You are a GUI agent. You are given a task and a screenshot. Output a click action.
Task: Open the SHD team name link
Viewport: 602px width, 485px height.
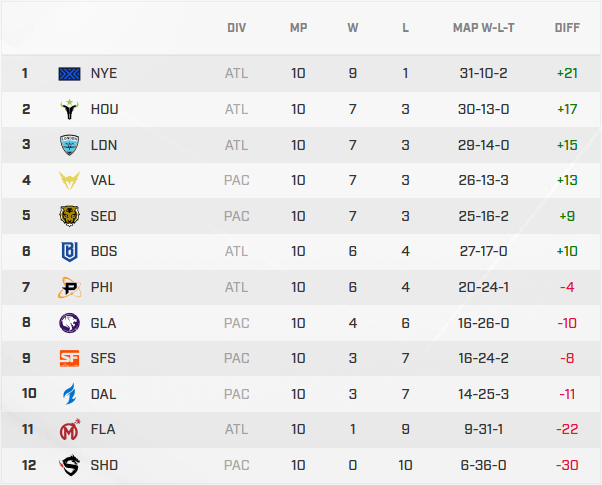pos(103,465)
